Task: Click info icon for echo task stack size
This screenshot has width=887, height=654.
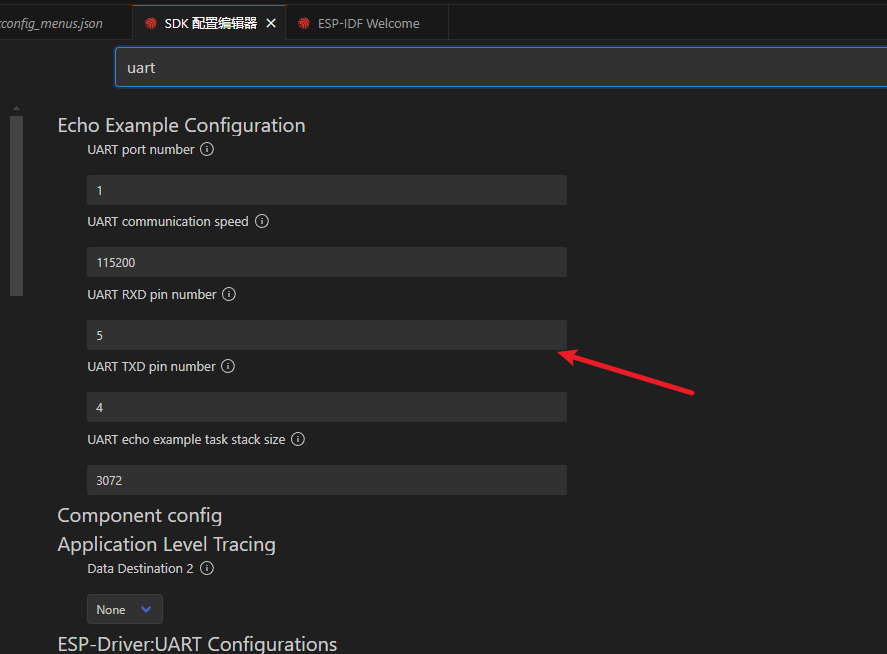Action: 298,440
